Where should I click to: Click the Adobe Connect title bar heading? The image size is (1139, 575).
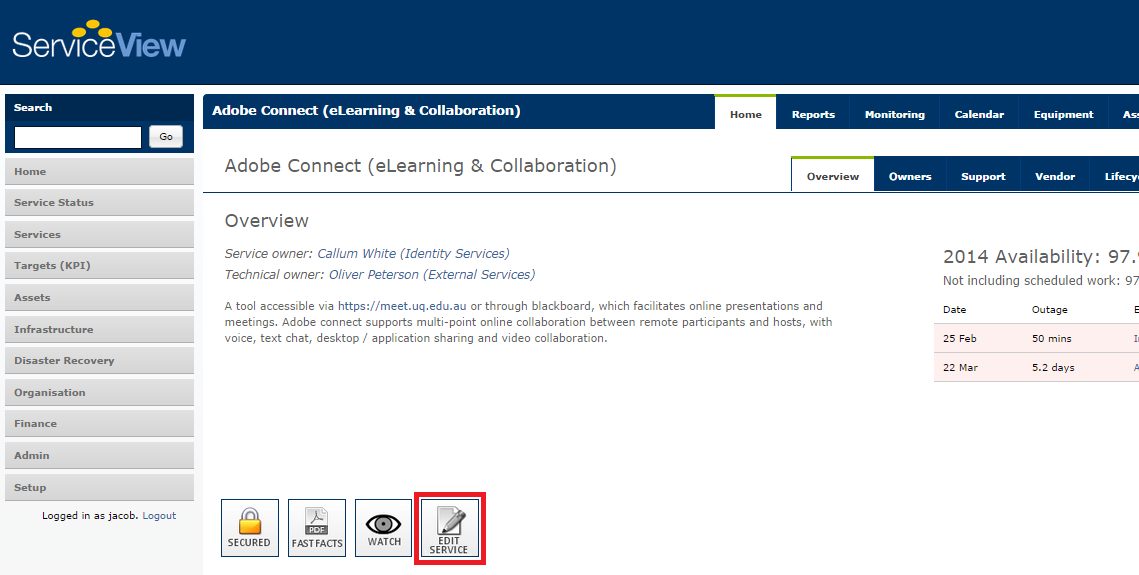pyautogui.click(x=366, y=110)
